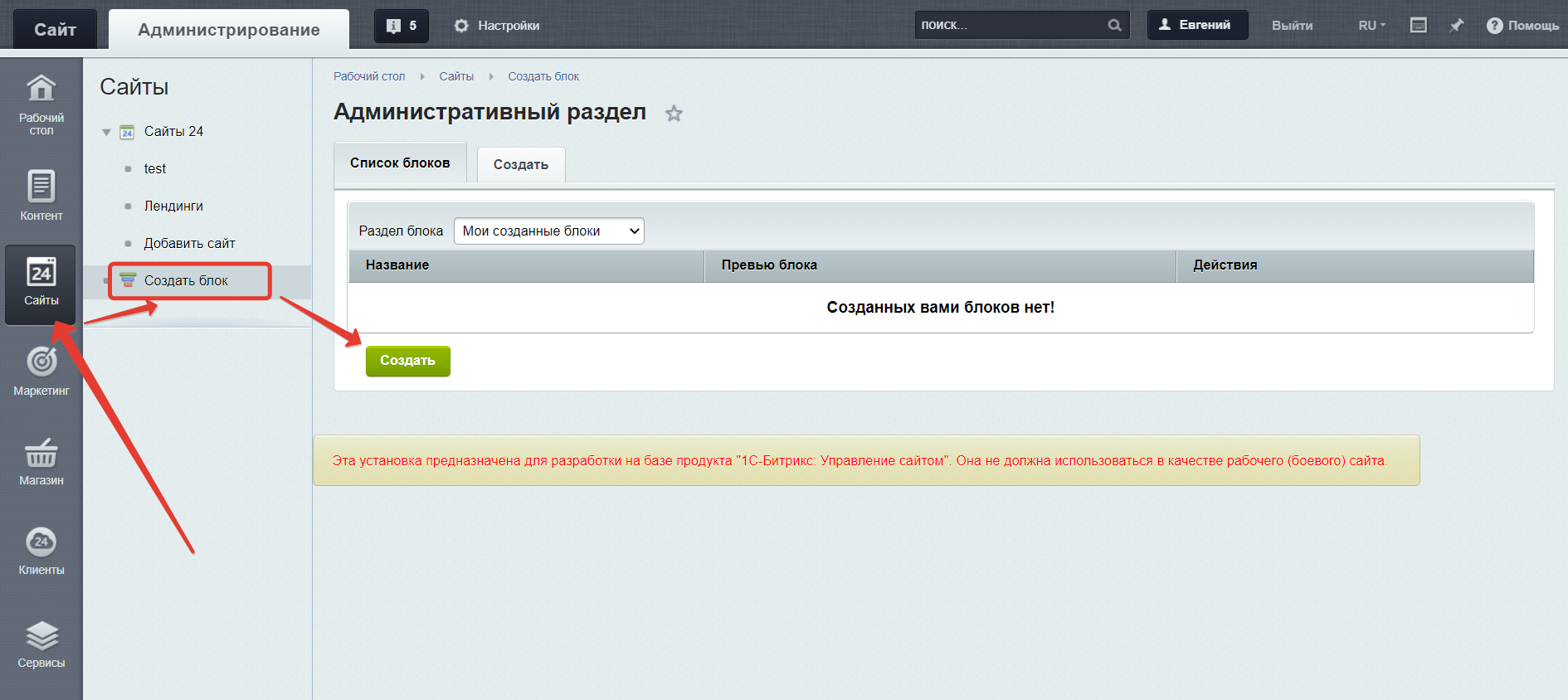Viewport: 1568px width, 700px height.
Task: Click the Административный раздел page title
Action: (x=489, y=112)
